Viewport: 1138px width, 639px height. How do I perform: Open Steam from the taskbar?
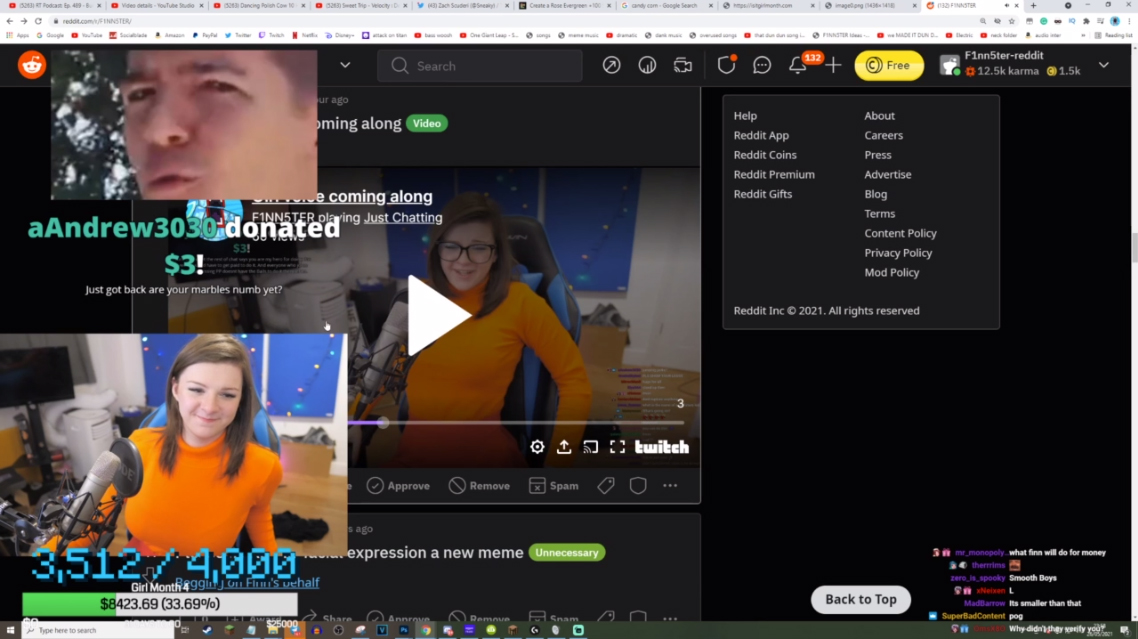(x=208, y=630)
